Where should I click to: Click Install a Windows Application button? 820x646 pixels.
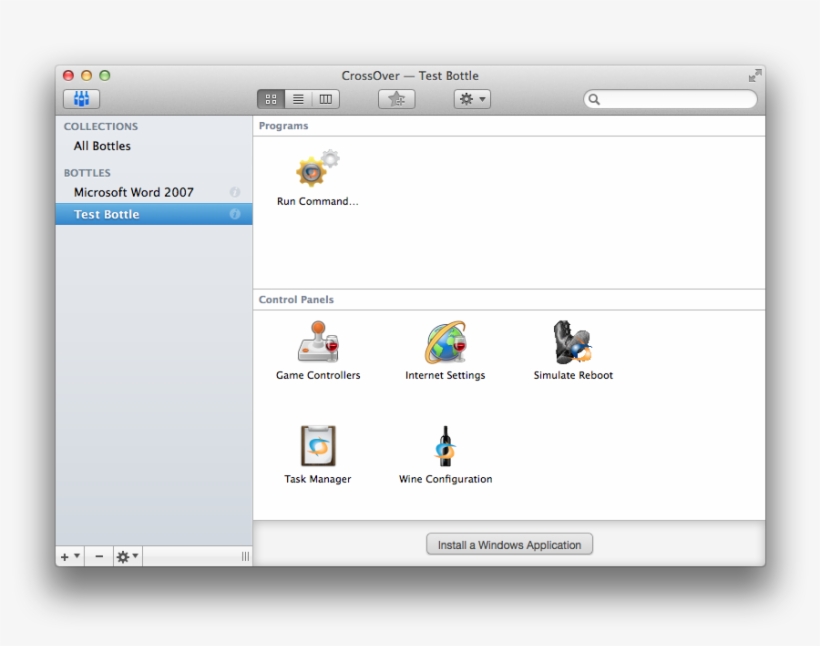[x=509, y=545]
